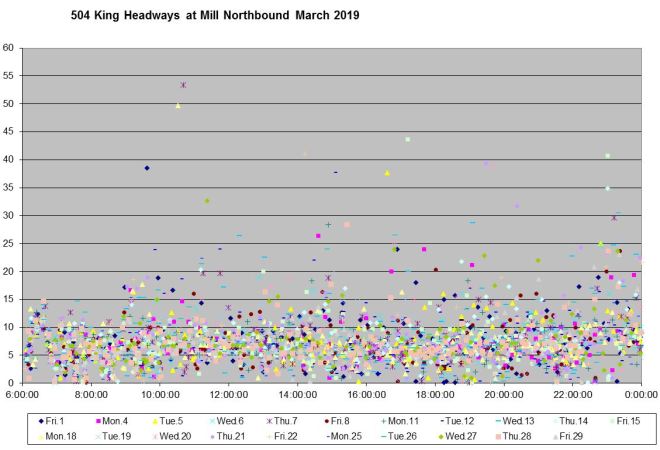
Task: Select the Thu.28 pink square legend marker
Action: click(499, 436)
